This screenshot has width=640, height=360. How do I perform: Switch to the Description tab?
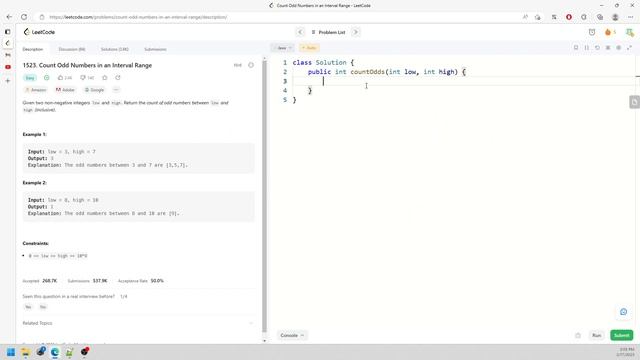[x=33, y=49]
